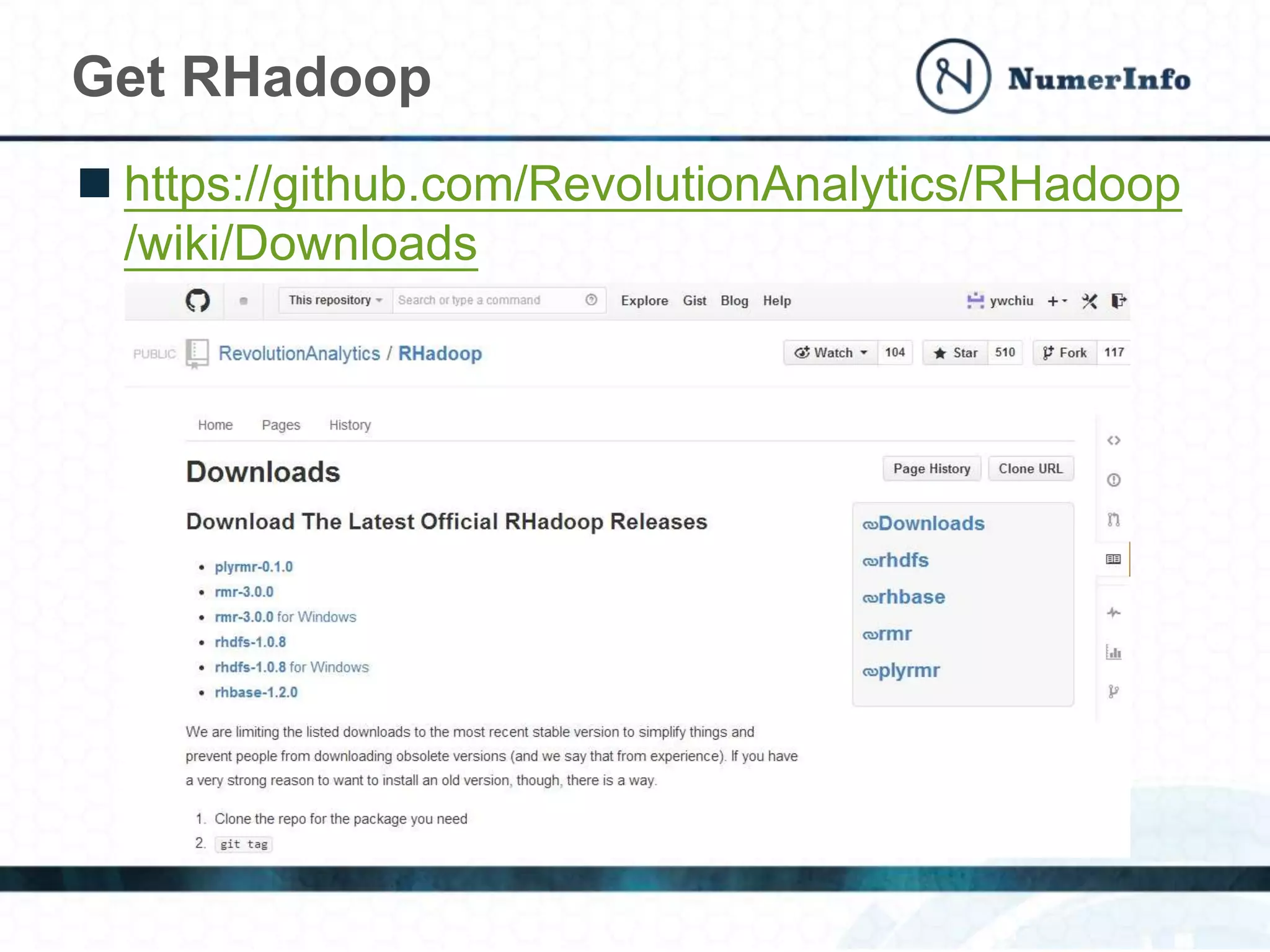Viewport: 1270px width, 952px height.
Task: Open the Blog menu item
Action: point(734,301)
